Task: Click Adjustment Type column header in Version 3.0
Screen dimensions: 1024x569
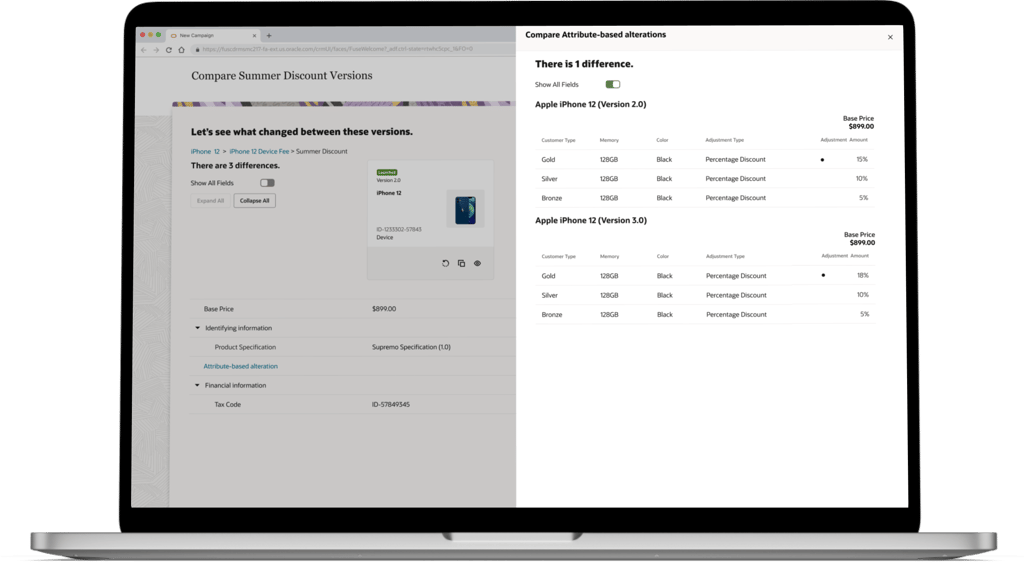Action: click(x=725, y=256)
